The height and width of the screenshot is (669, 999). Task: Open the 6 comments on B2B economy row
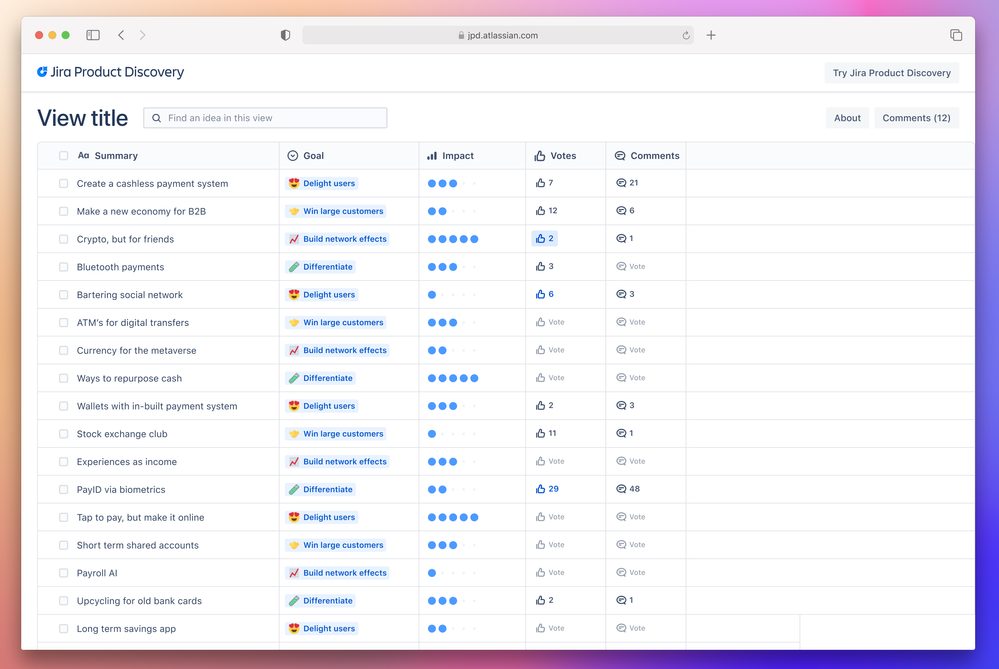[625, 211]
